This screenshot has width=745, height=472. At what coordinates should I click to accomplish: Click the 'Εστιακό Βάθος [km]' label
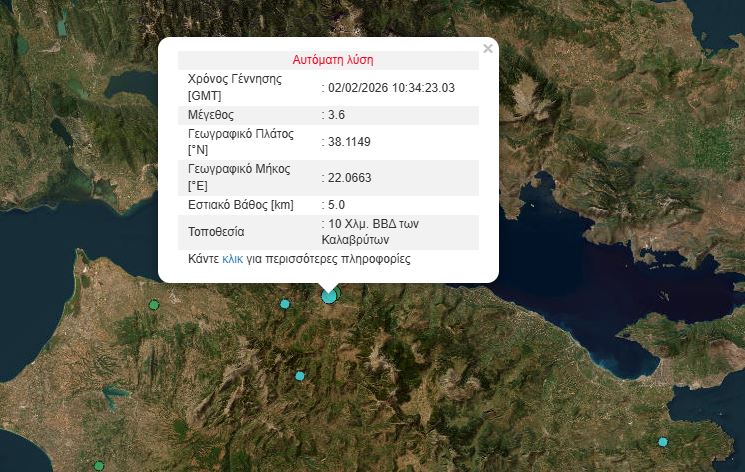click(x=240, y=204)
